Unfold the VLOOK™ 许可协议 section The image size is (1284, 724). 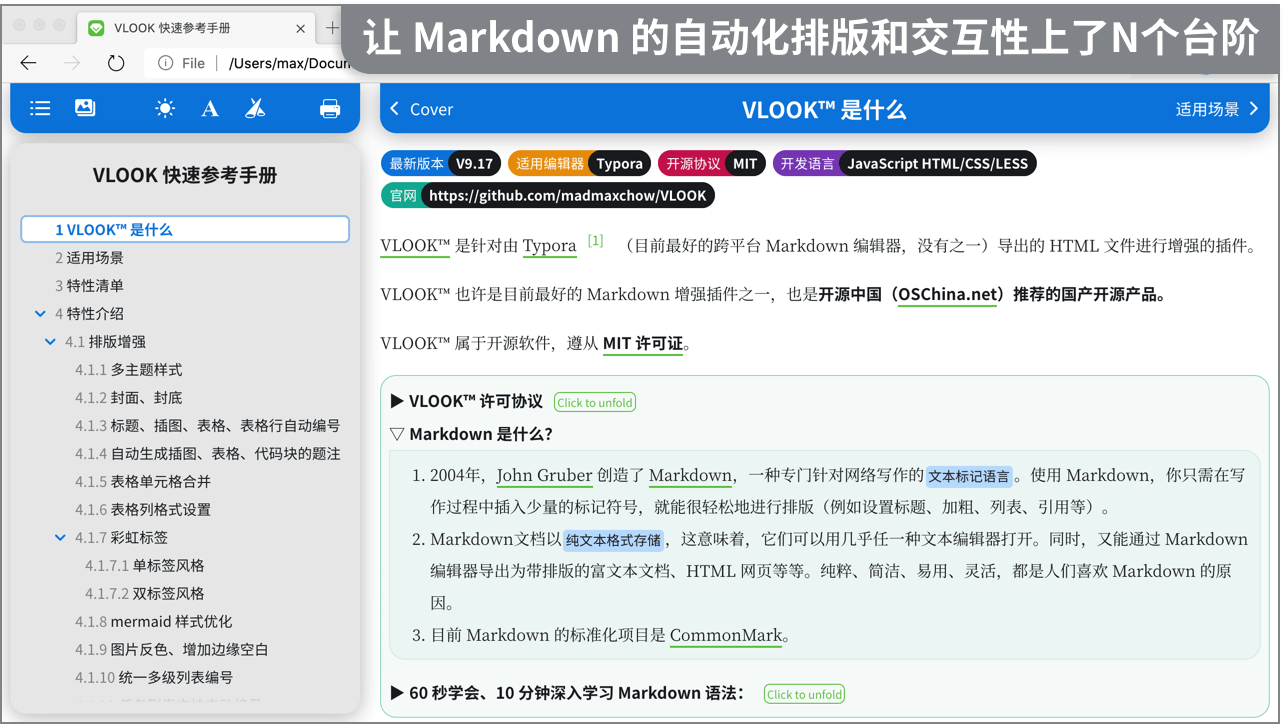[x=594, y=402]
